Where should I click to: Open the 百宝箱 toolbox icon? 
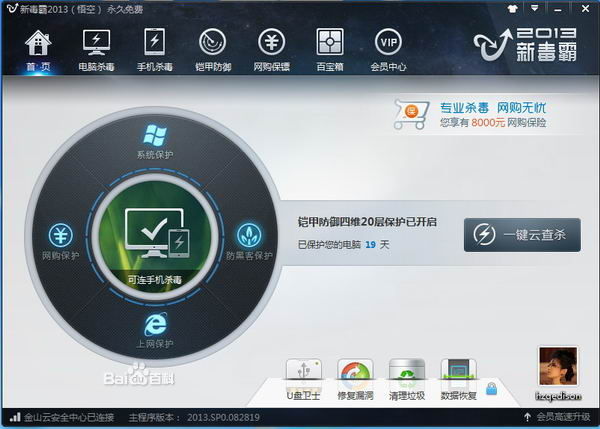[329, 49]
